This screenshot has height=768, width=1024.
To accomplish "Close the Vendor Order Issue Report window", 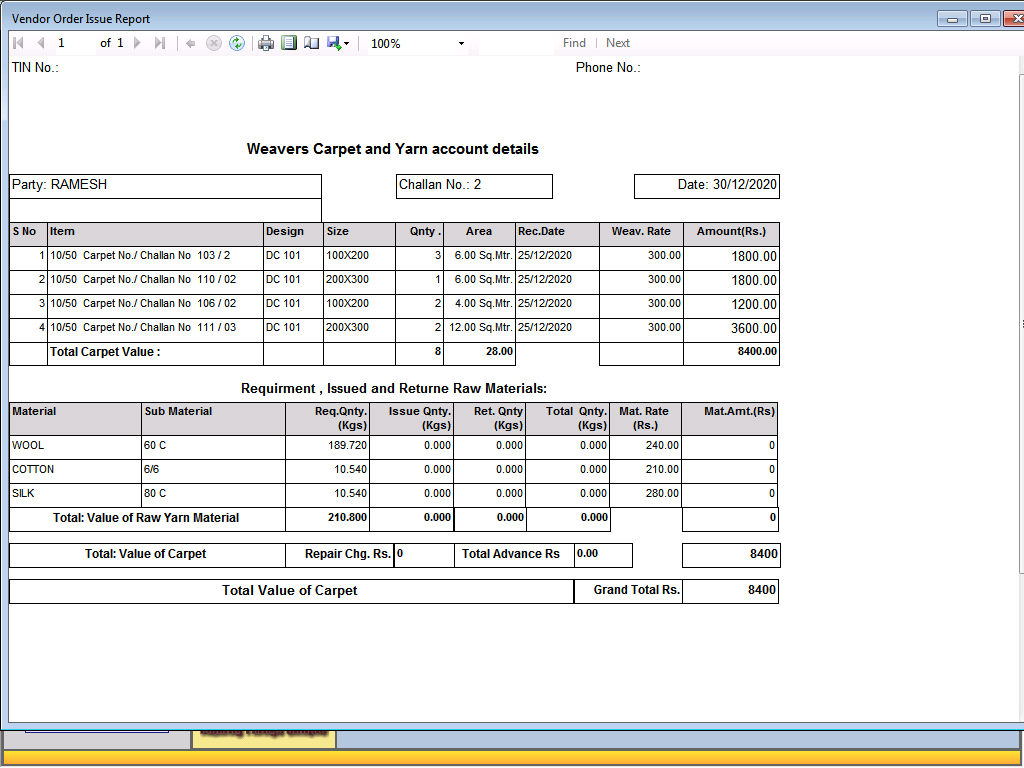I will coord(1012,19).
